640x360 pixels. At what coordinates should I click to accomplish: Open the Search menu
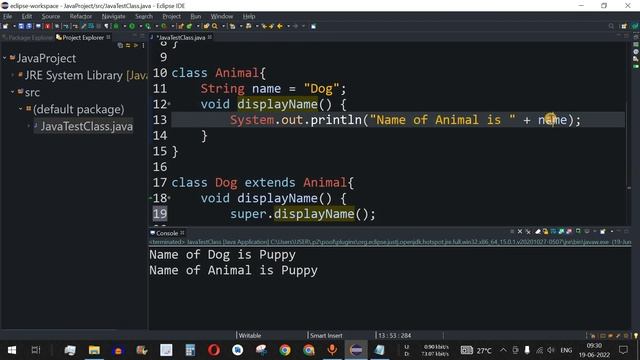coord(144,16)
